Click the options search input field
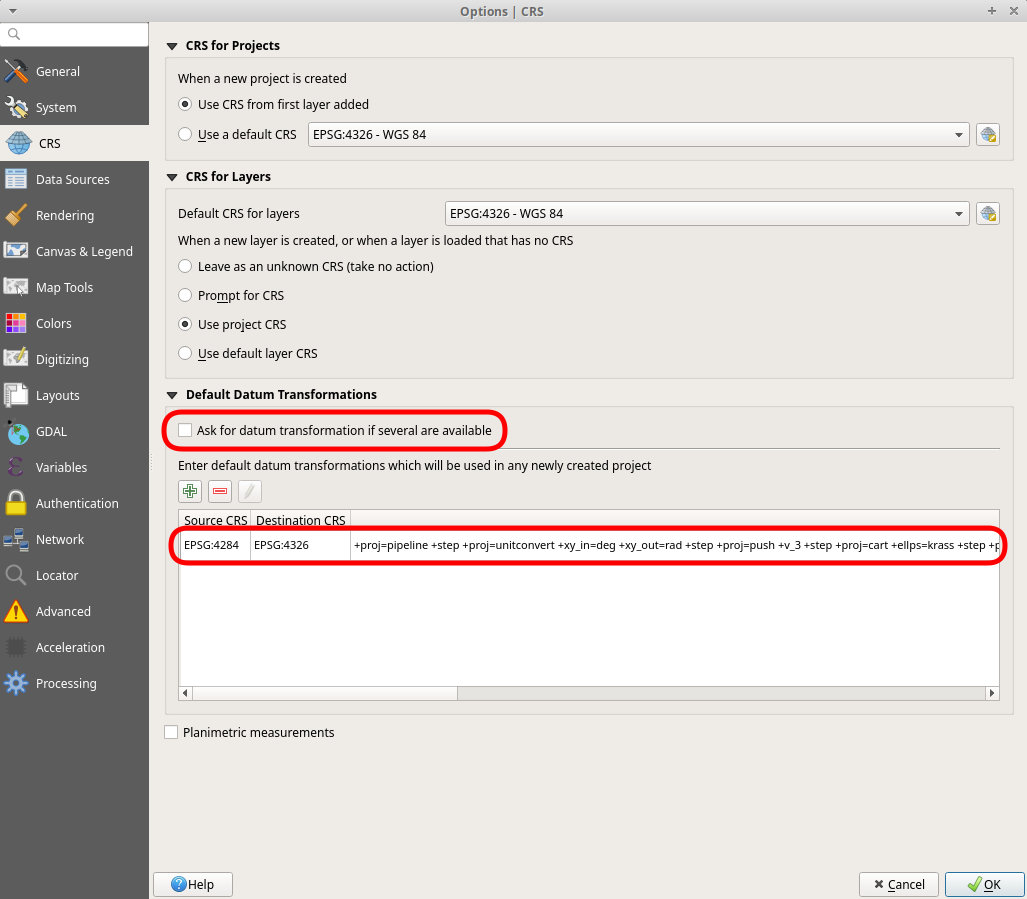1027x899 pixels. pyautogui.click(x=74, y=34)
